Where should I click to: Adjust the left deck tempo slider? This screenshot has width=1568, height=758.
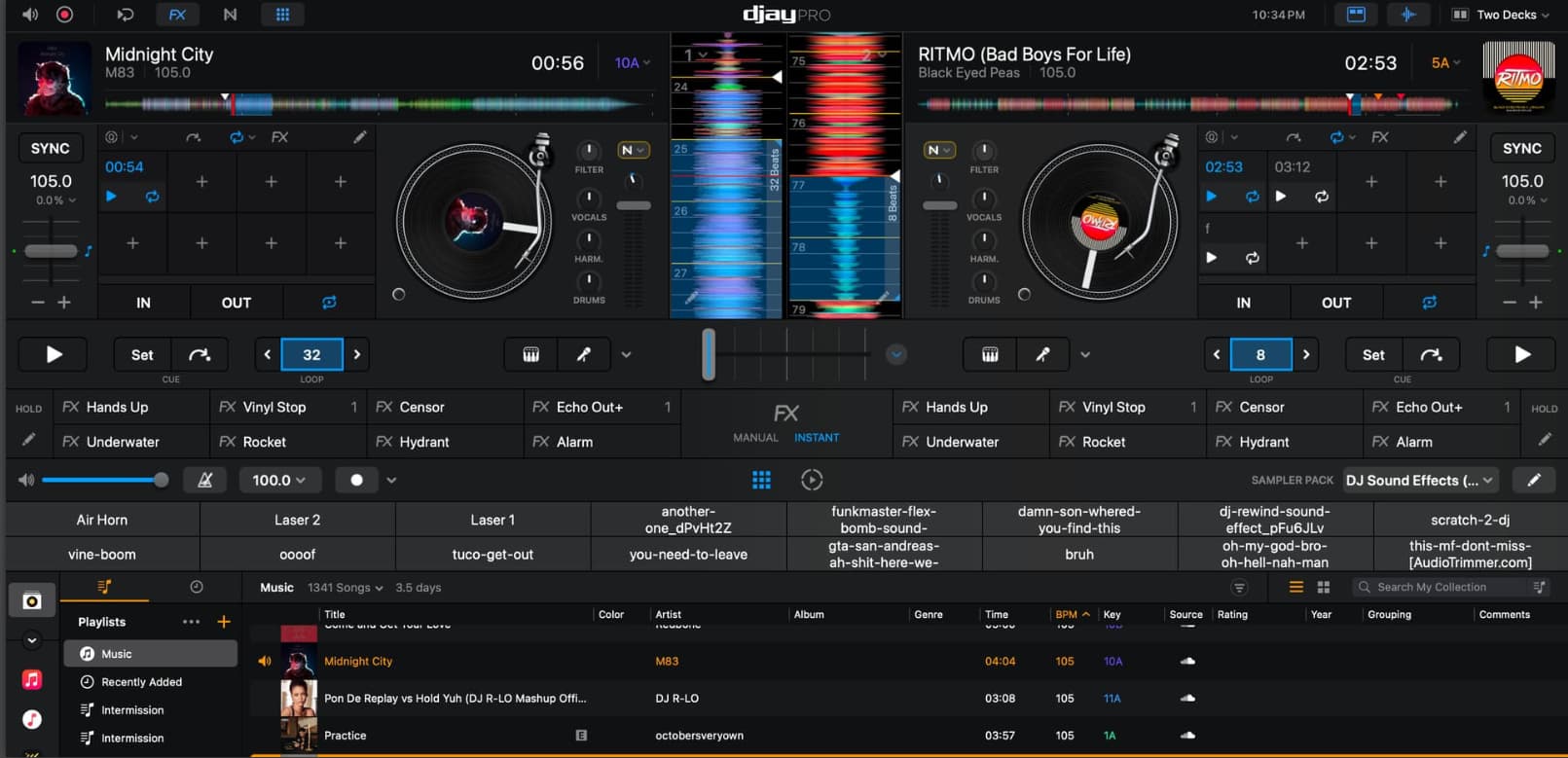(51, 250)
